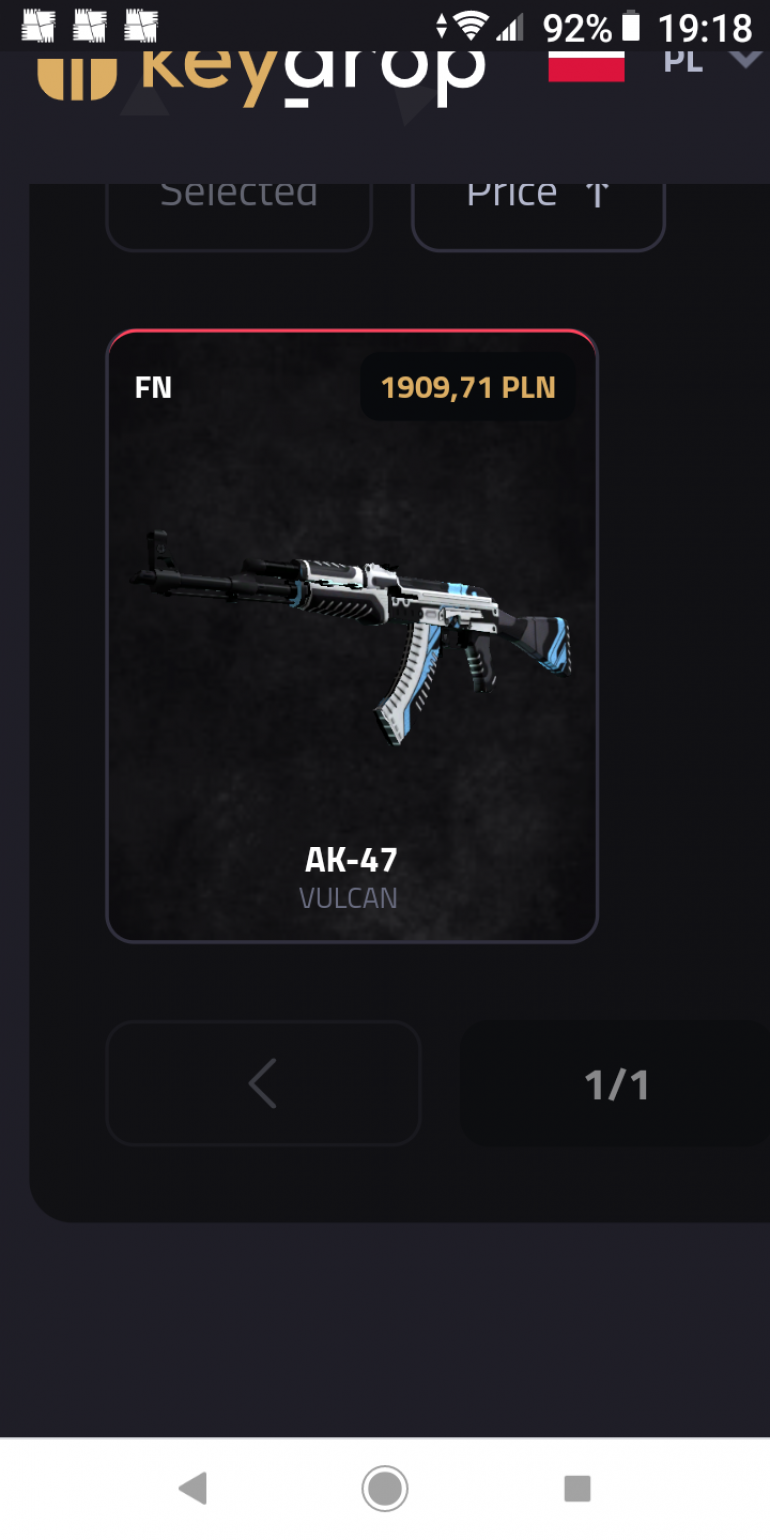The width and height of the screenshot is (770, 1540).
Task: Tap the 1909,71 PLN price tag
Action: [x=468, y=387]
